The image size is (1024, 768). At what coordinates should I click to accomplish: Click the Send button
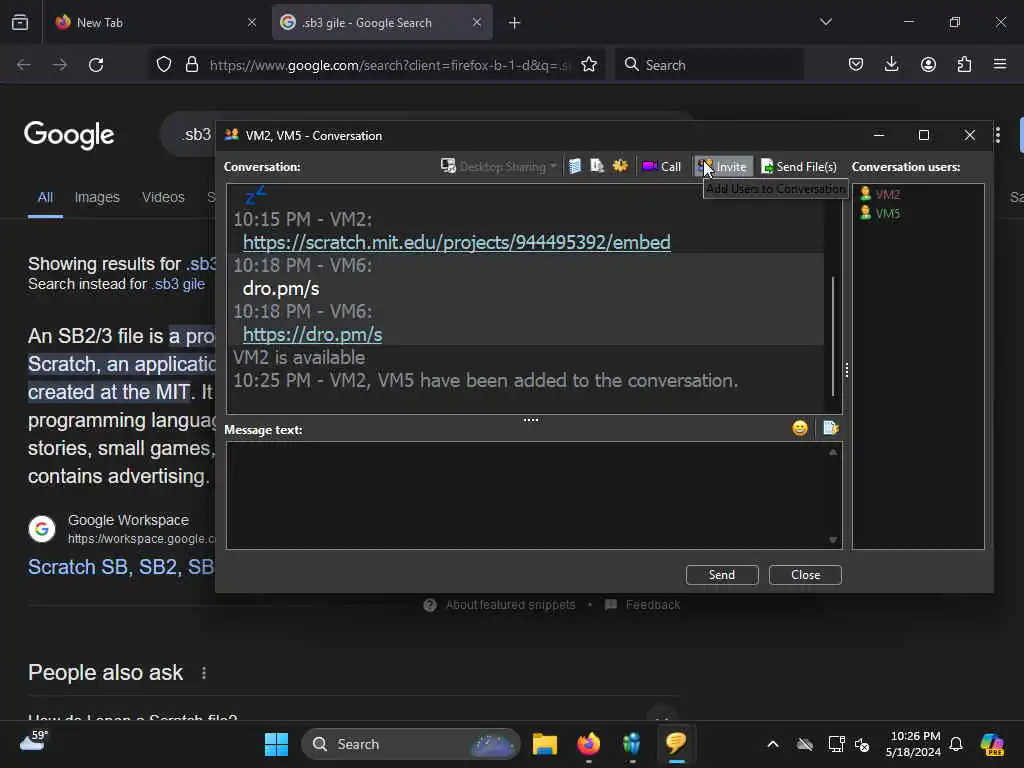point(722,575)
